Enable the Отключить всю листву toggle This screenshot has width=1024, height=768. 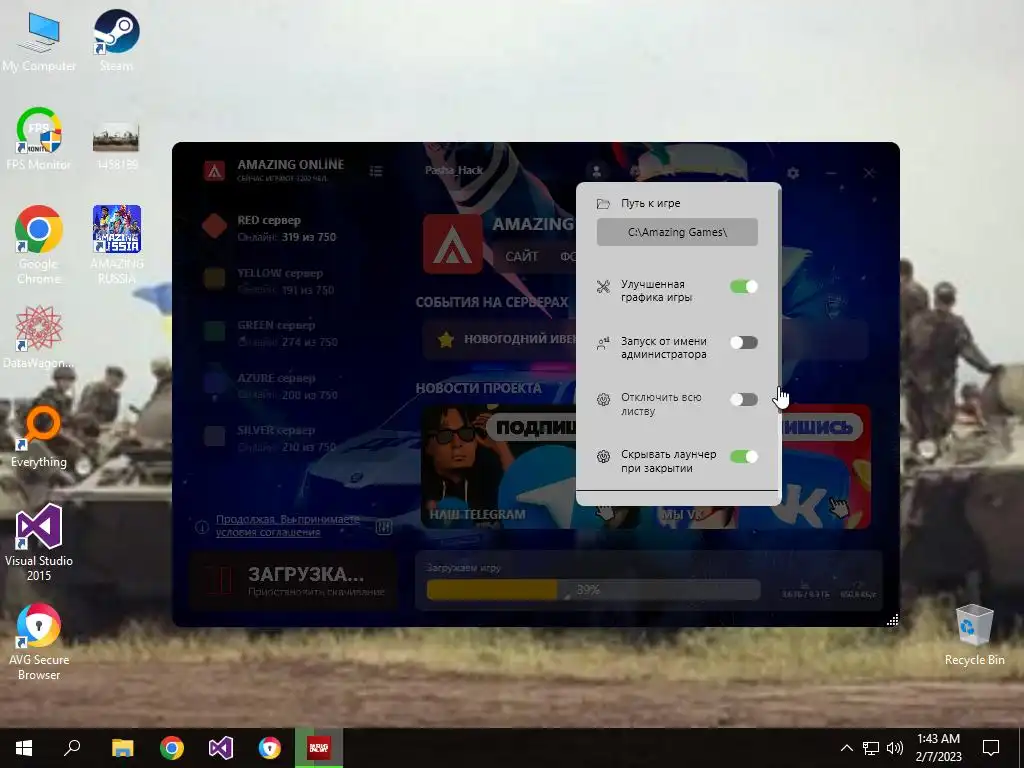[x=744, y=399]
